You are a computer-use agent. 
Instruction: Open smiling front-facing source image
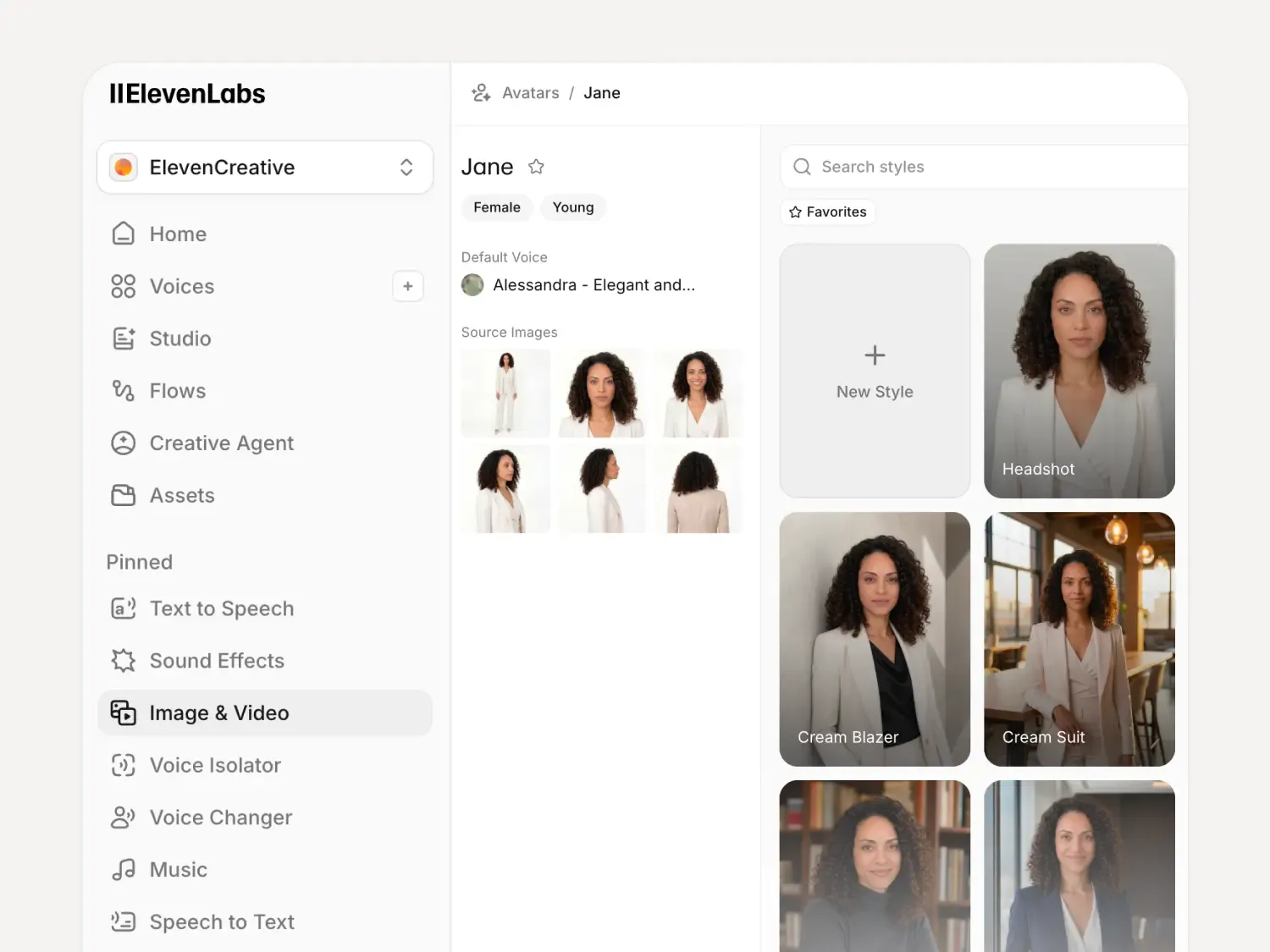click(x=698, y=393)
